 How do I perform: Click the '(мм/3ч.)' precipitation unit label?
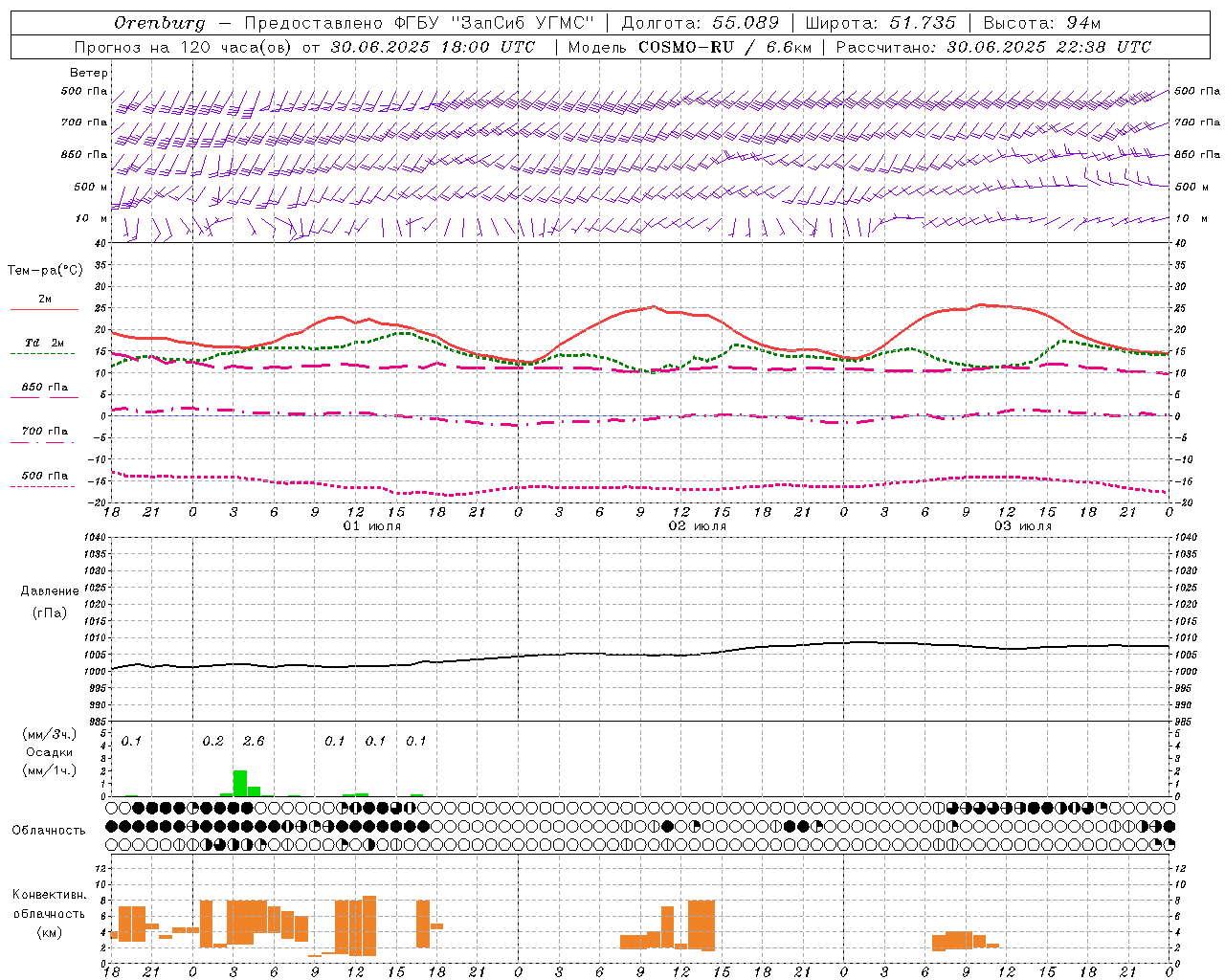(49, 734)
